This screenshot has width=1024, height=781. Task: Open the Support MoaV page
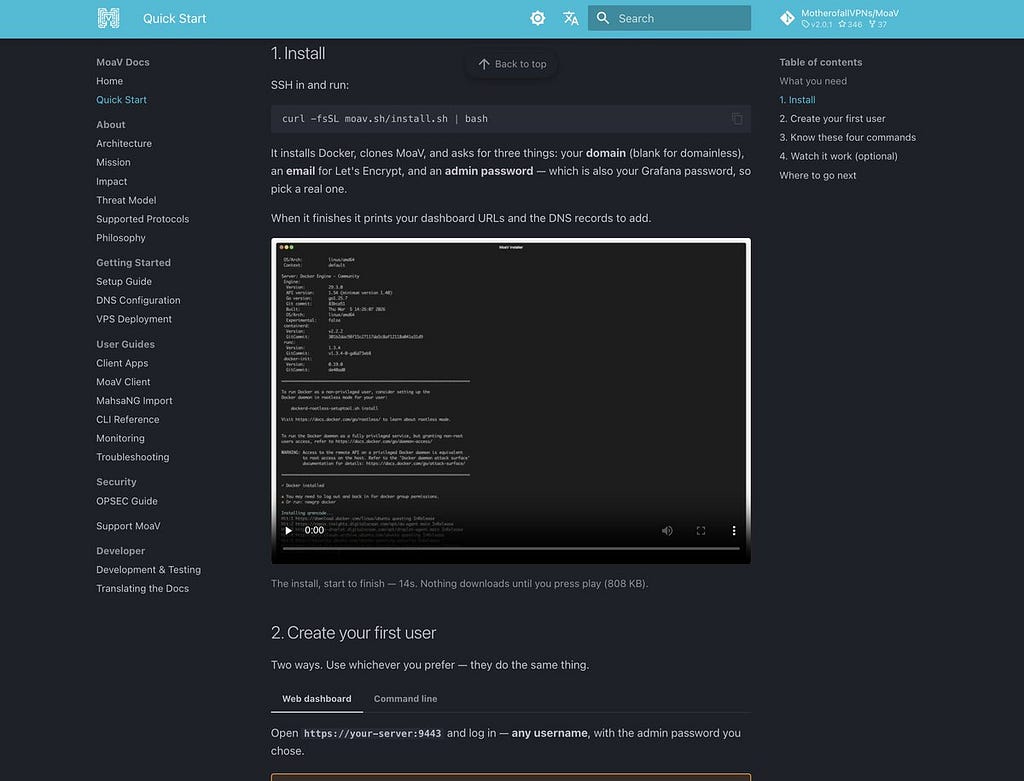128,526
